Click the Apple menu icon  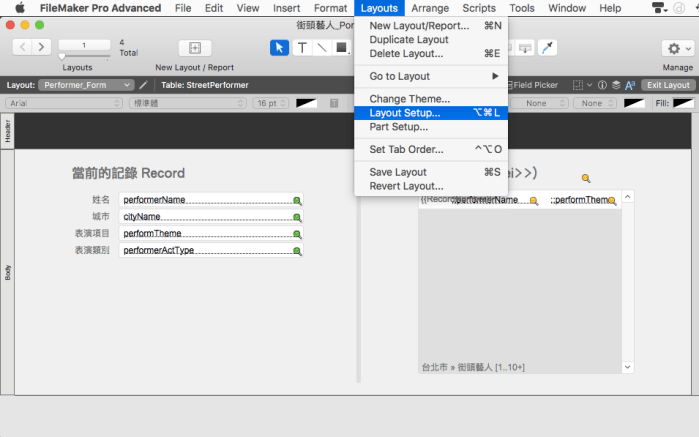tap(20, 8)
